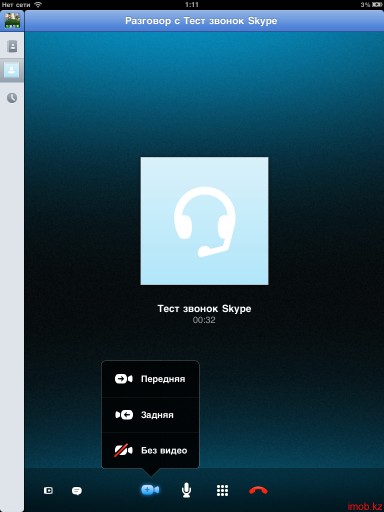Tap the battery indicator in status bar

coord(377,4)
